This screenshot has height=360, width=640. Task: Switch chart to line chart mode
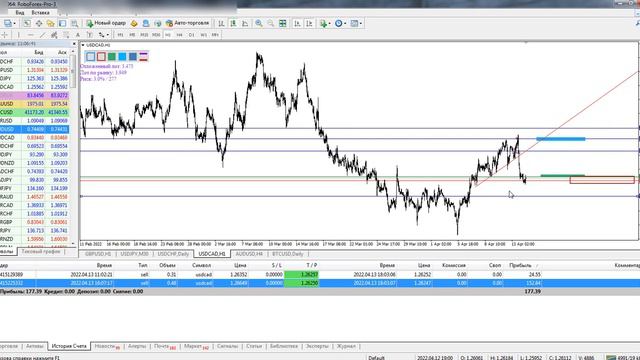pyautogui.click(x=245, y=23)
